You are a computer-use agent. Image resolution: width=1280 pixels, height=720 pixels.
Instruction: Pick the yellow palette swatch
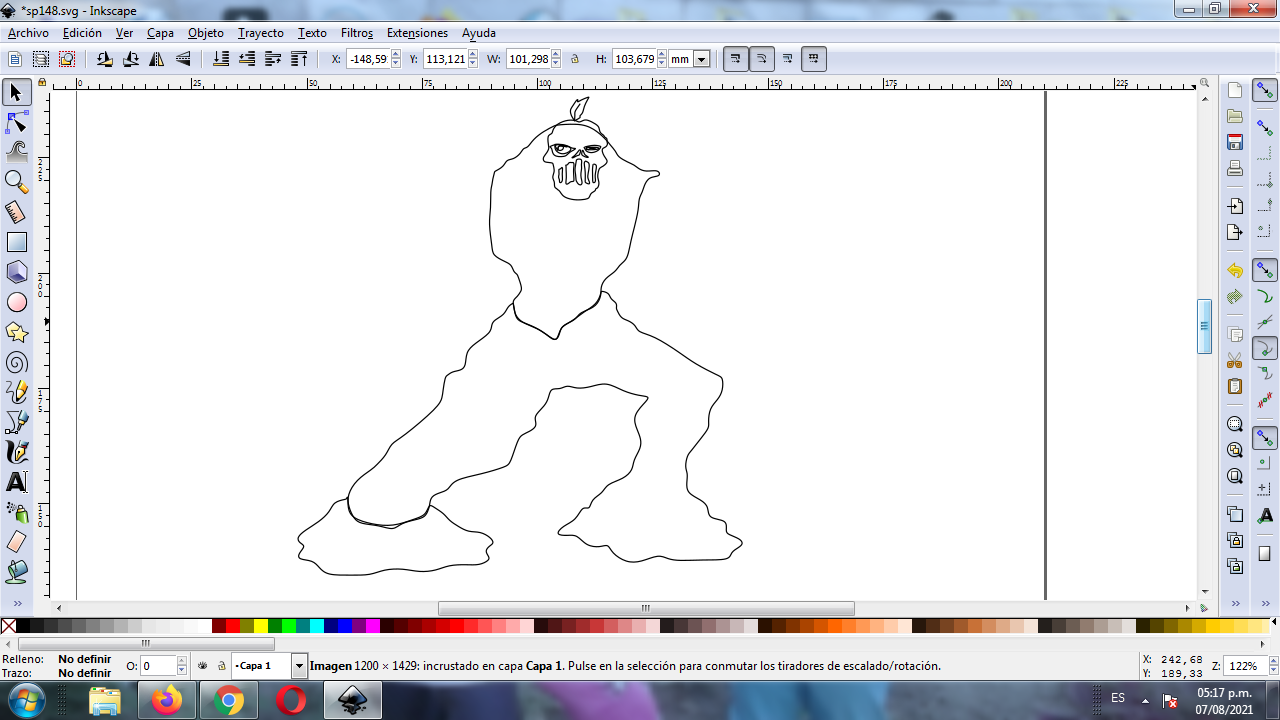pos(261,626)
